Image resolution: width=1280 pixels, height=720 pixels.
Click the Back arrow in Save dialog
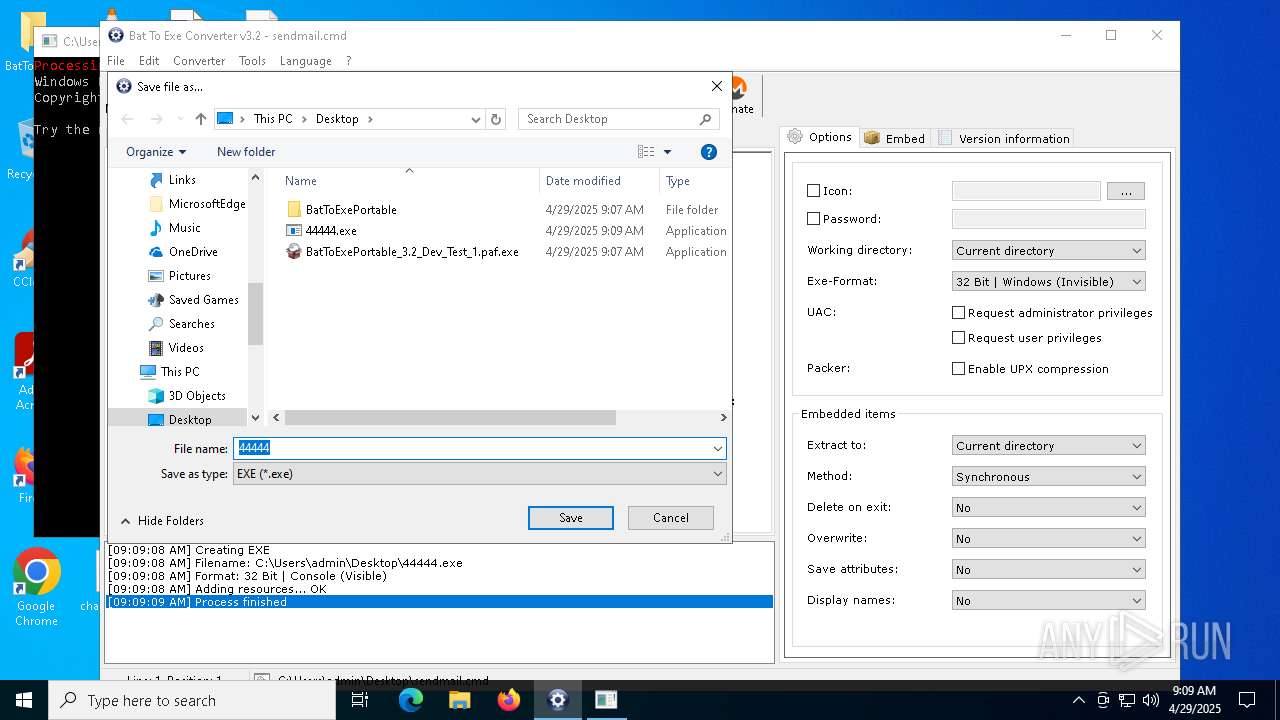click(x=127, y=119)
